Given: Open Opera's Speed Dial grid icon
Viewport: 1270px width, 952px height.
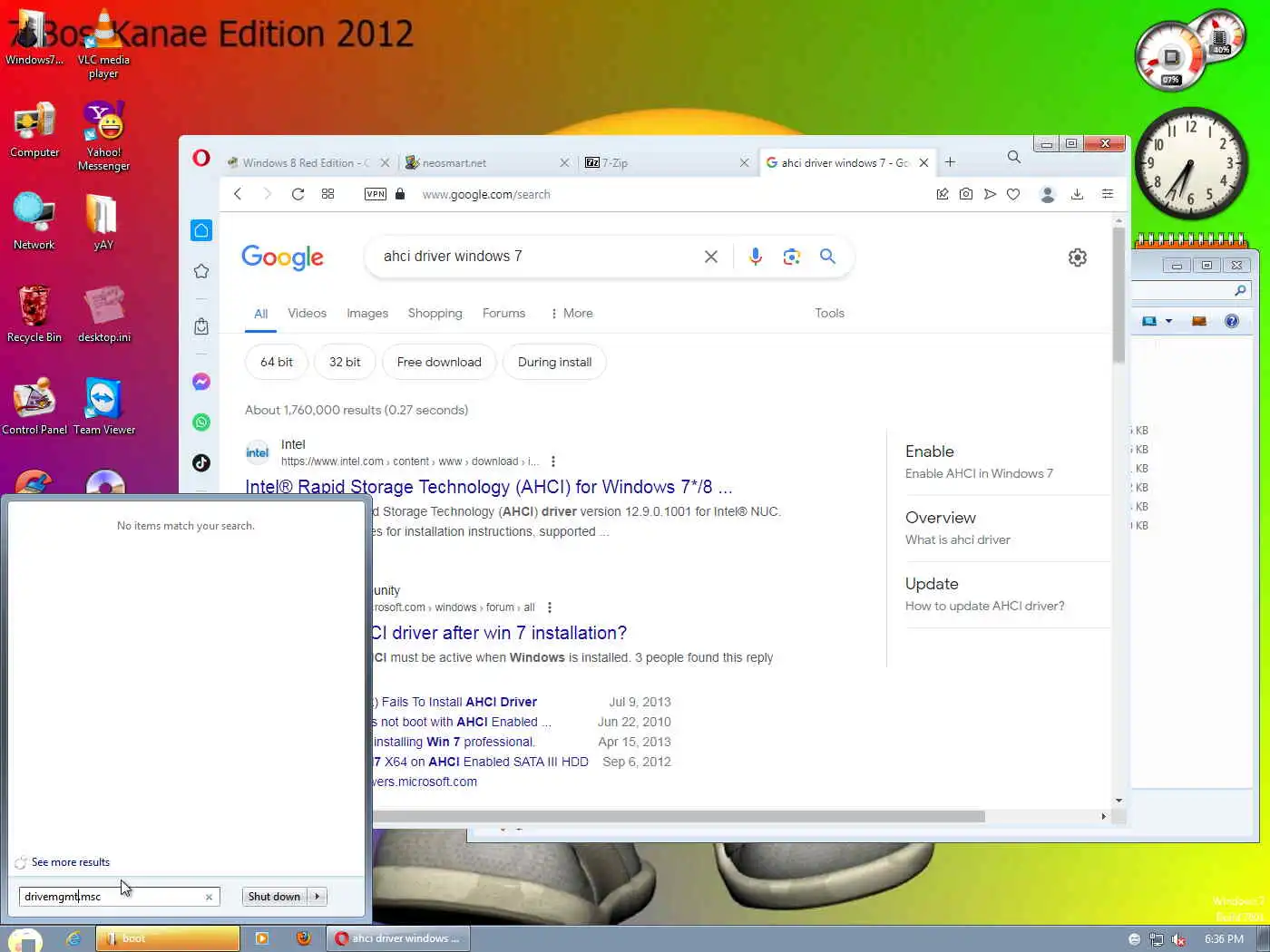Looking at the screenshot, I should 327,194.
